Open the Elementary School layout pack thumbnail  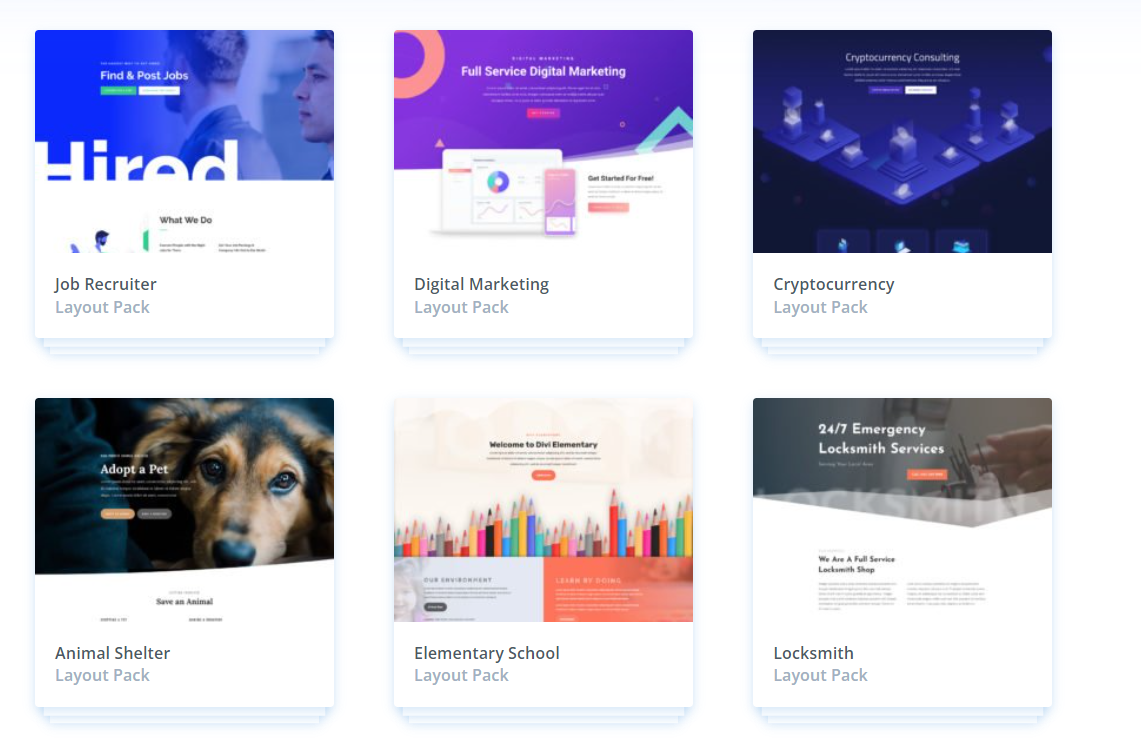coord(543,509)
